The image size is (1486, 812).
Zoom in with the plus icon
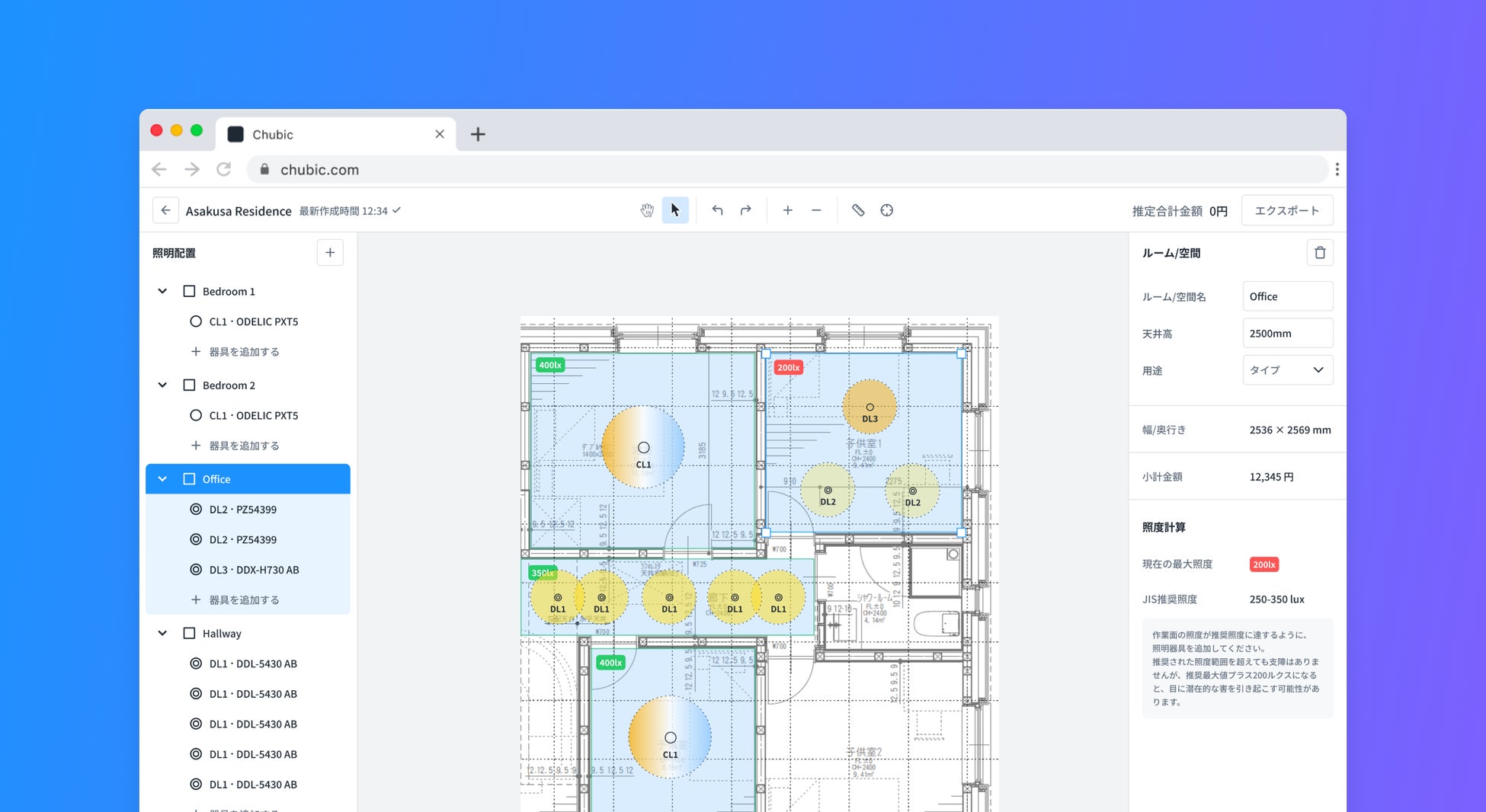(787, 210)
